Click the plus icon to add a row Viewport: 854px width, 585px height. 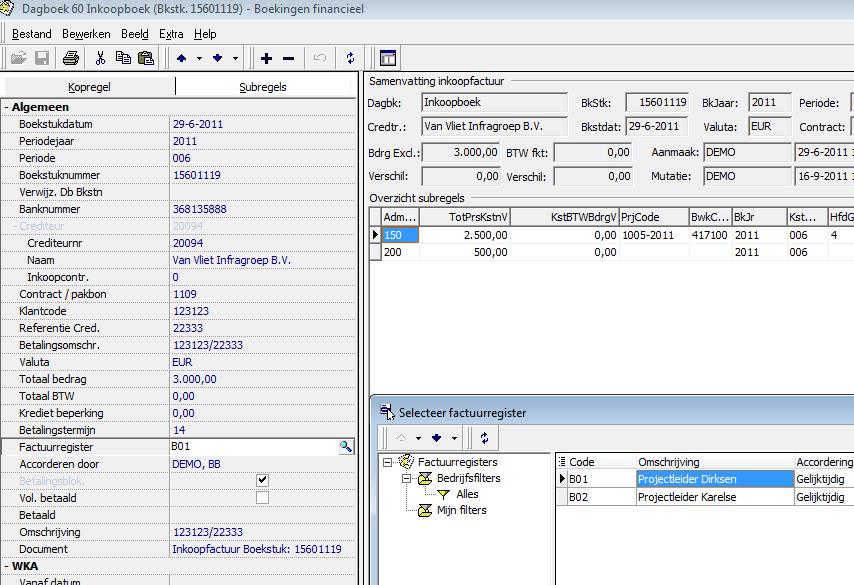tap(266, 58)
